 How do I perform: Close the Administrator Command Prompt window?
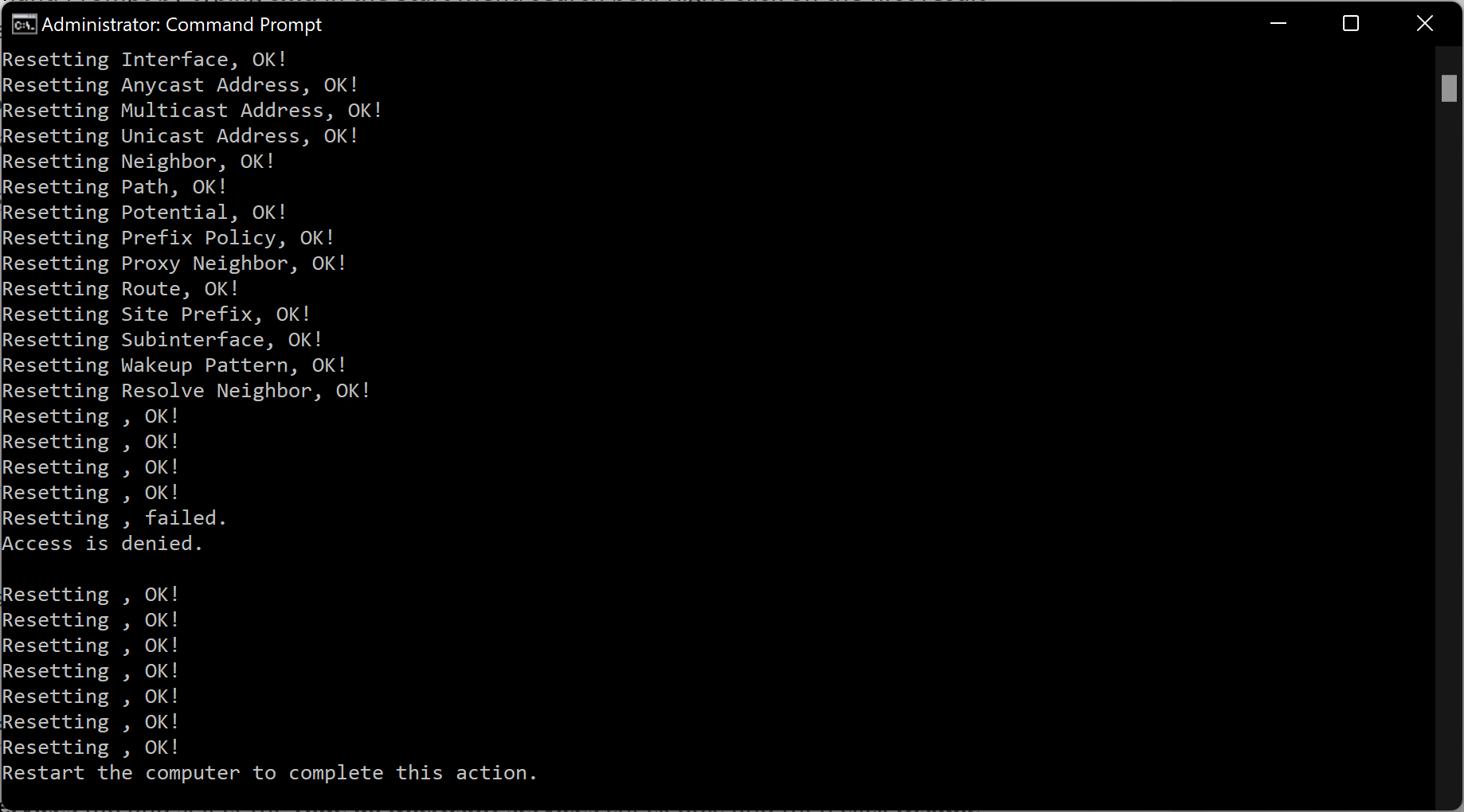[x=1424, y=24]
